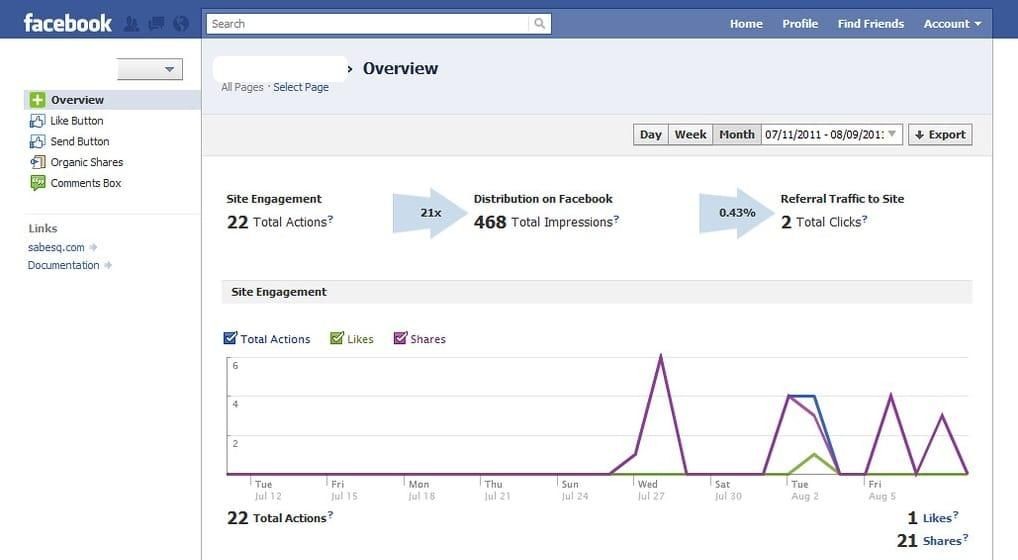Click the Facebook logo
This screenshot has width=1018, height=560.
tap(68, 23)
